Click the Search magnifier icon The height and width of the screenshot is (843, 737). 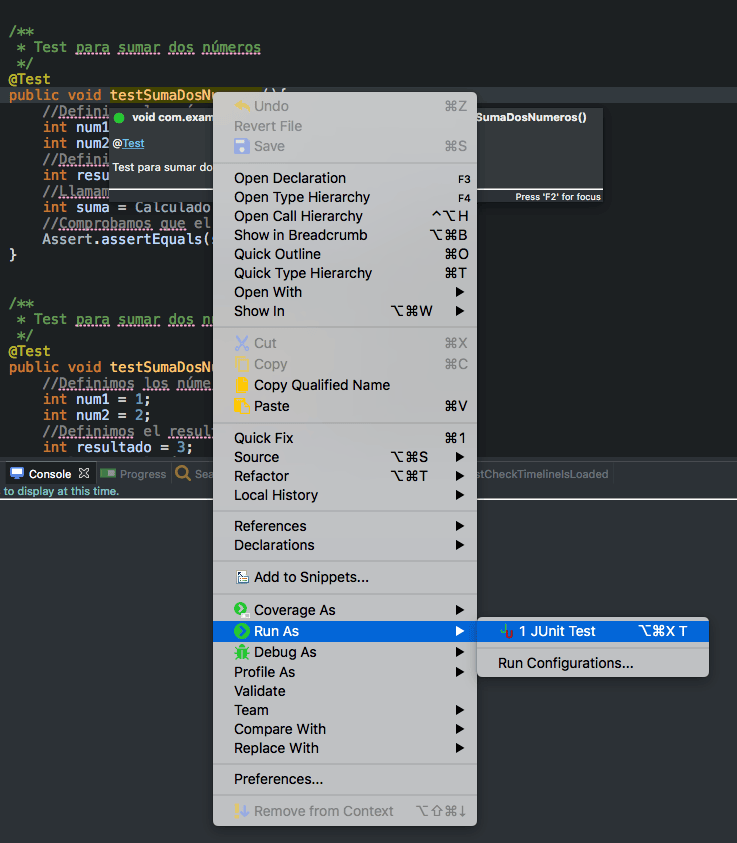click(x=183, y=473)
